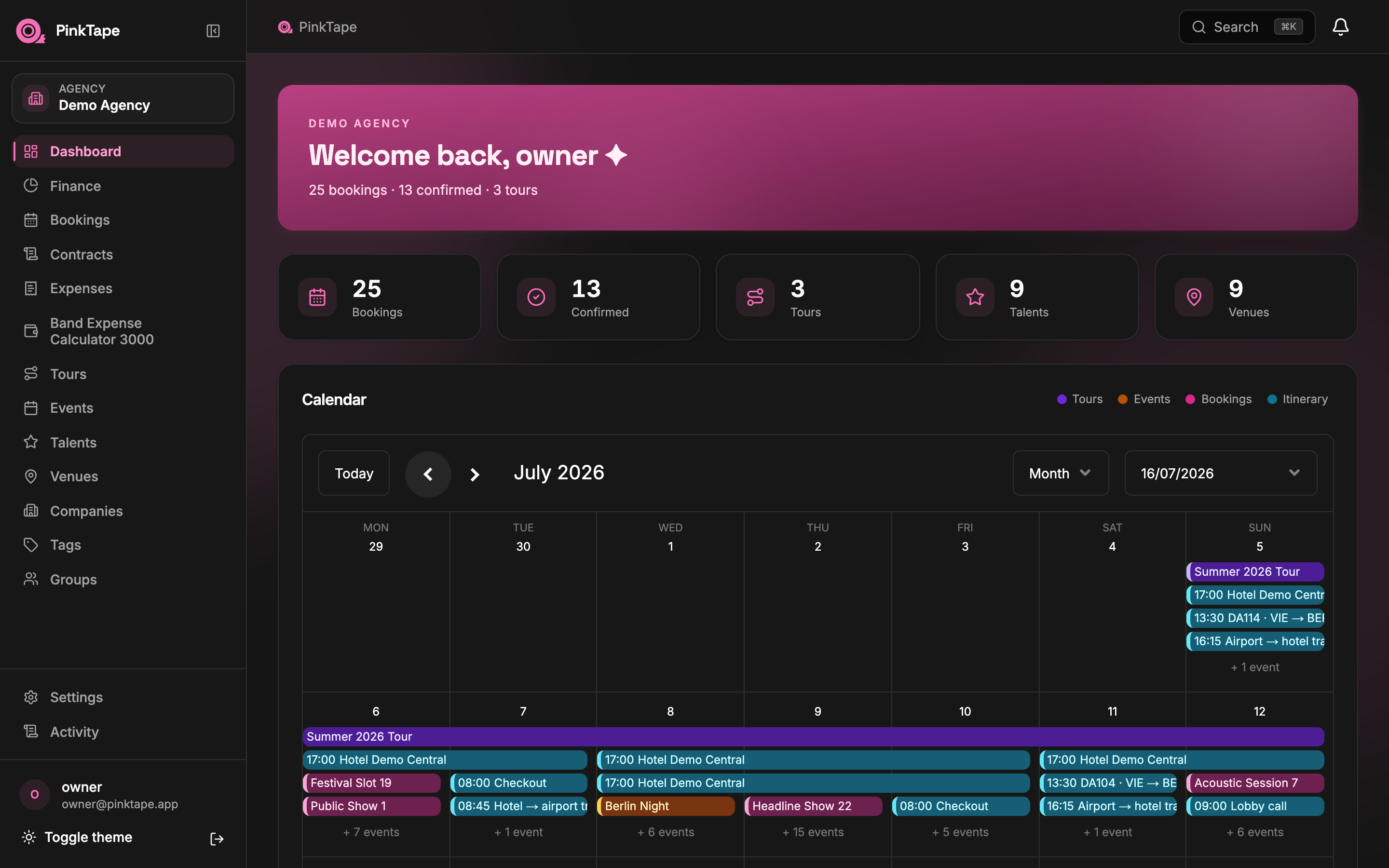Screen dimensions: 1389x868
Task: Toggle Itinerary legend filter
Action: pyautogui.click(x=1297, y=399)
